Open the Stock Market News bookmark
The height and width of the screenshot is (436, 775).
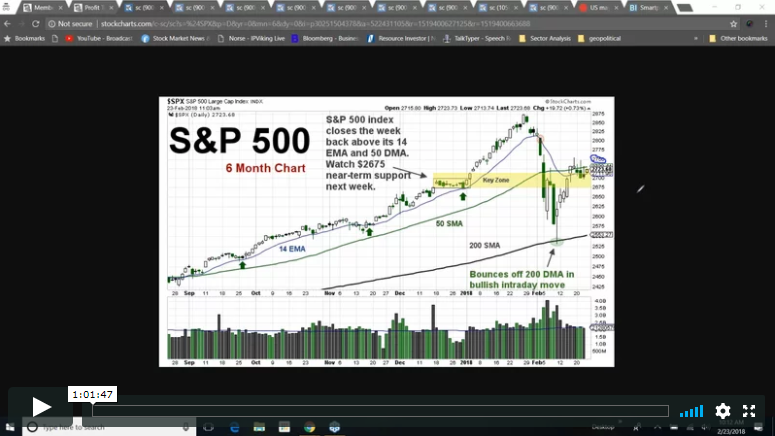coord(177,38)
